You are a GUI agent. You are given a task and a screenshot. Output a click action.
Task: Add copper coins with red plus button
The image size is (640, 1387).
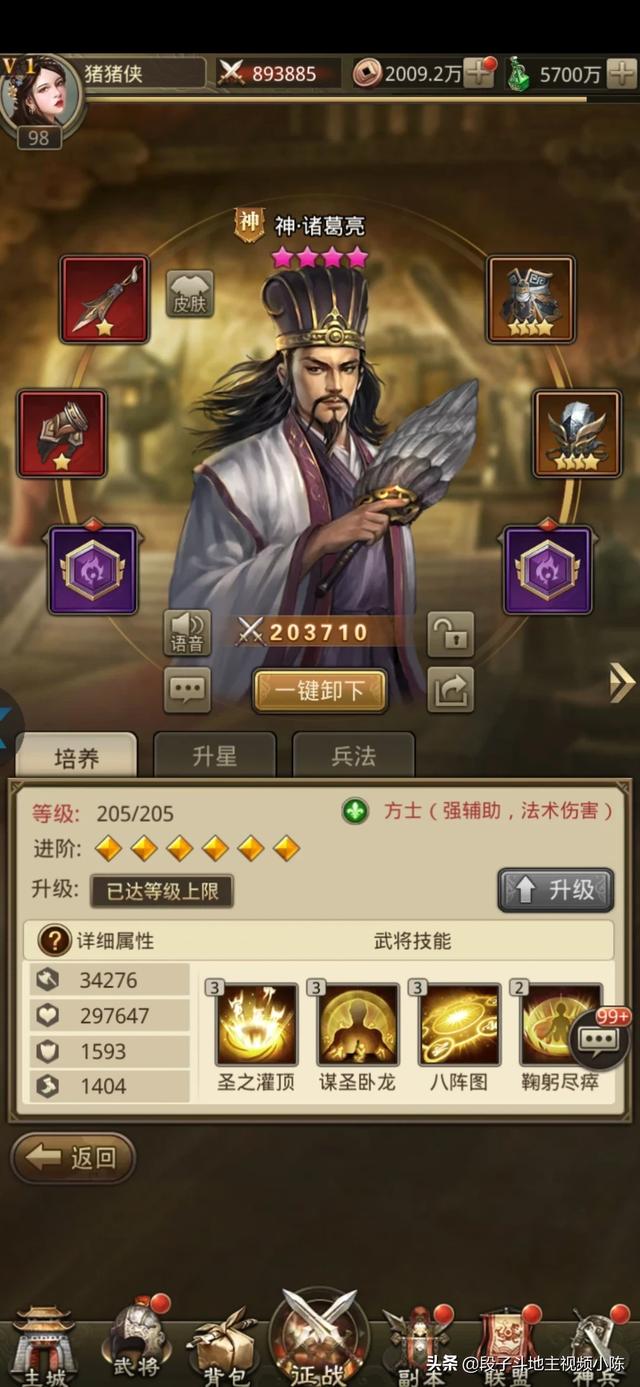click(478, 72)
